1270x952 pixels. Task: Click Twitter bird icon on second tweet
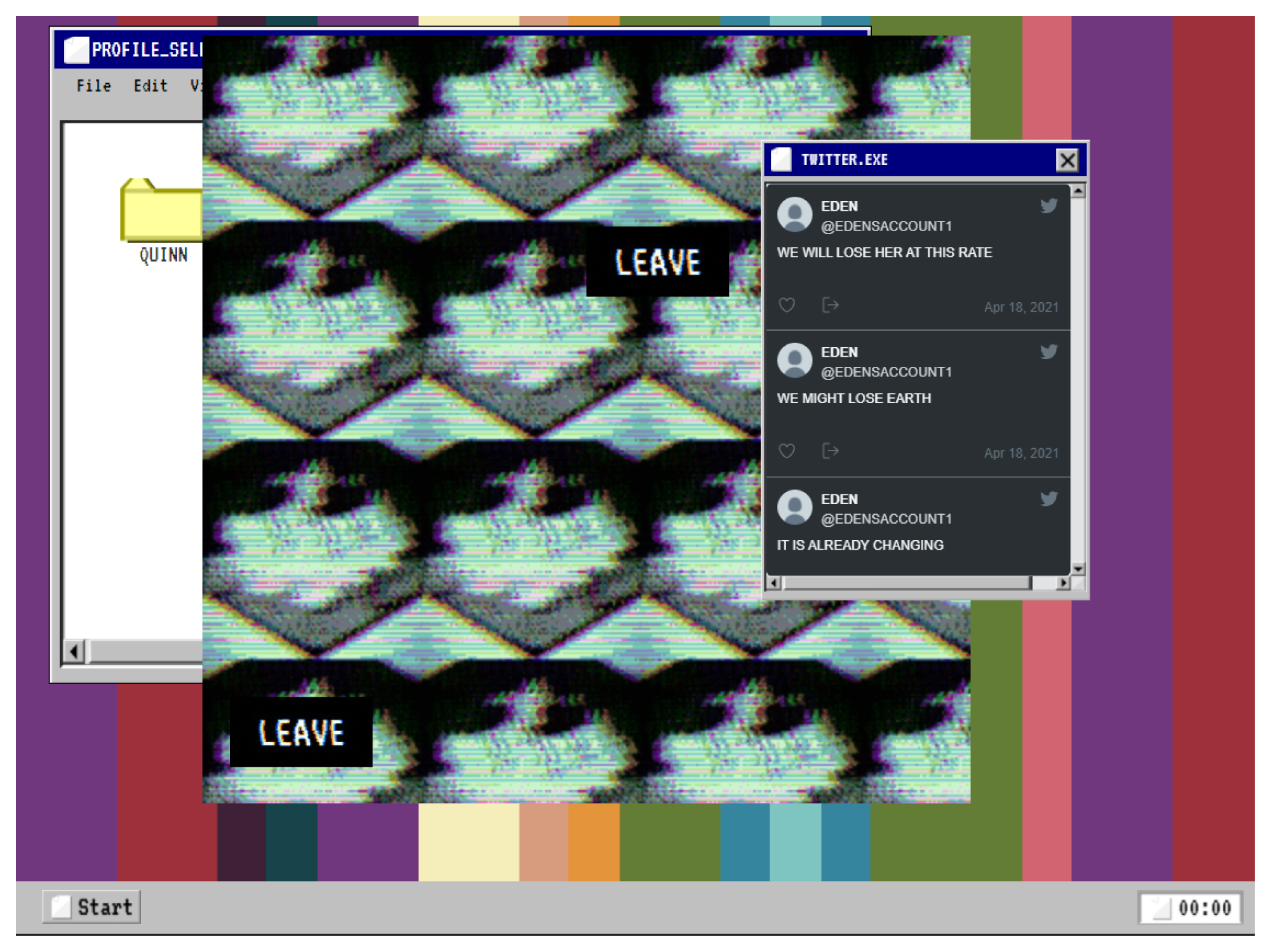(x=1048, y=352)
